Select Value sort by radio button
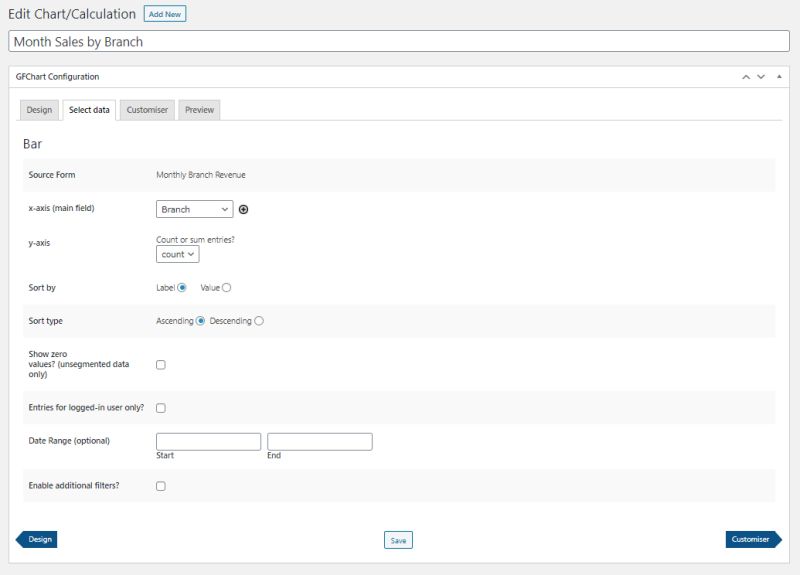 pyautogui.click(x=227, y=288)
